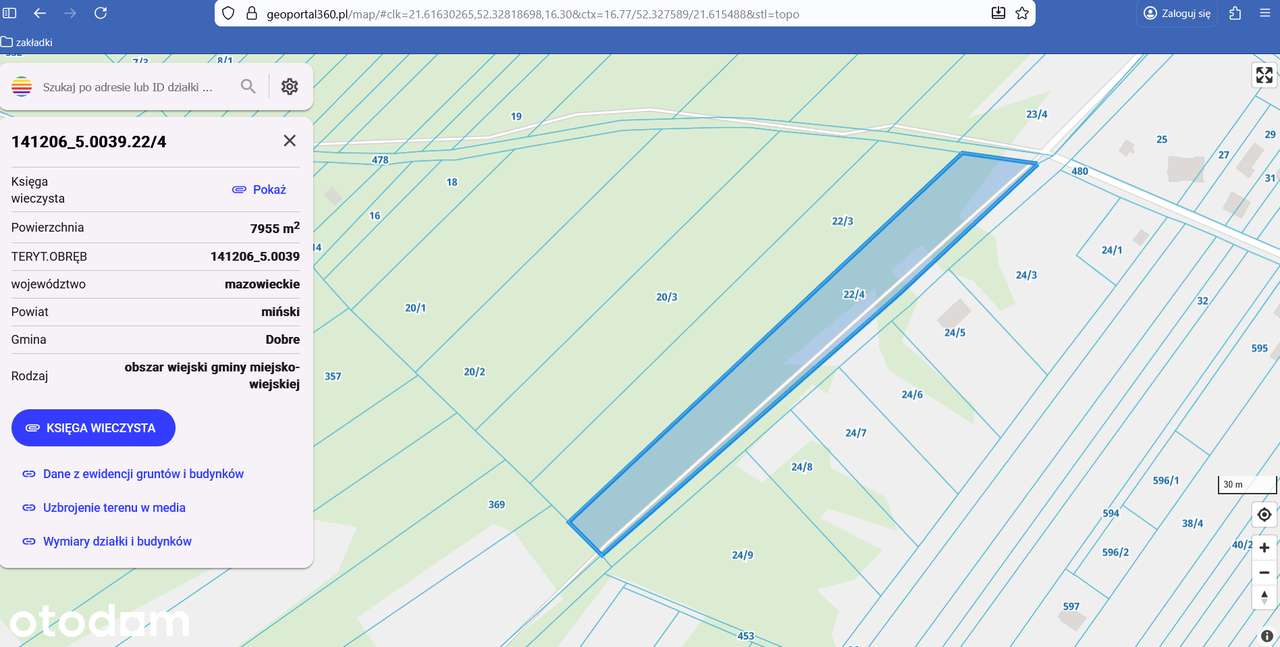Select parcel 20/2 on the map

click(474, 372)
